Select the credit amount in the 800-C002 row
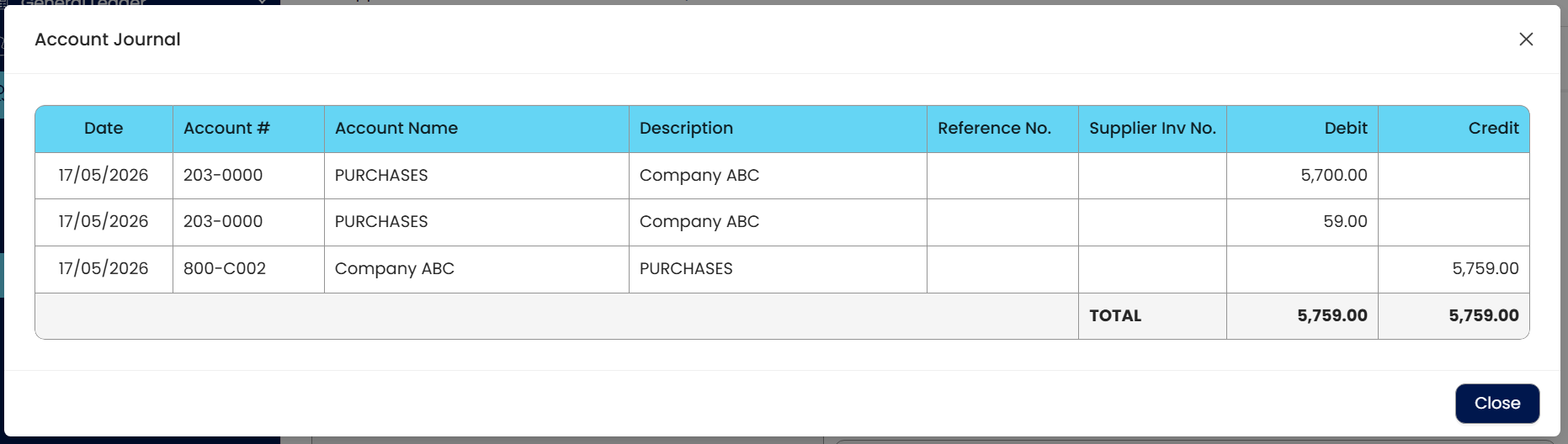1568x444 pixels. [x=1485, y=269]
